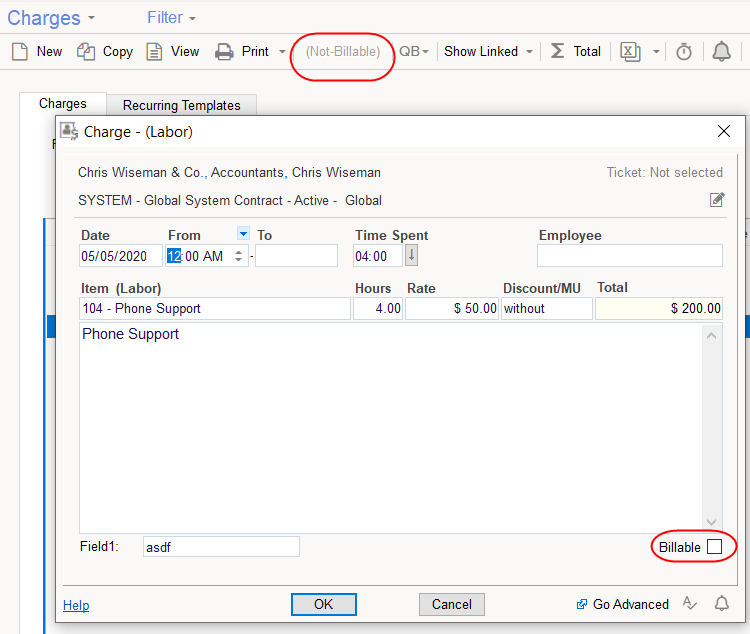
Task: Enable the Billable checkbox
Action: tap(714, 547)
